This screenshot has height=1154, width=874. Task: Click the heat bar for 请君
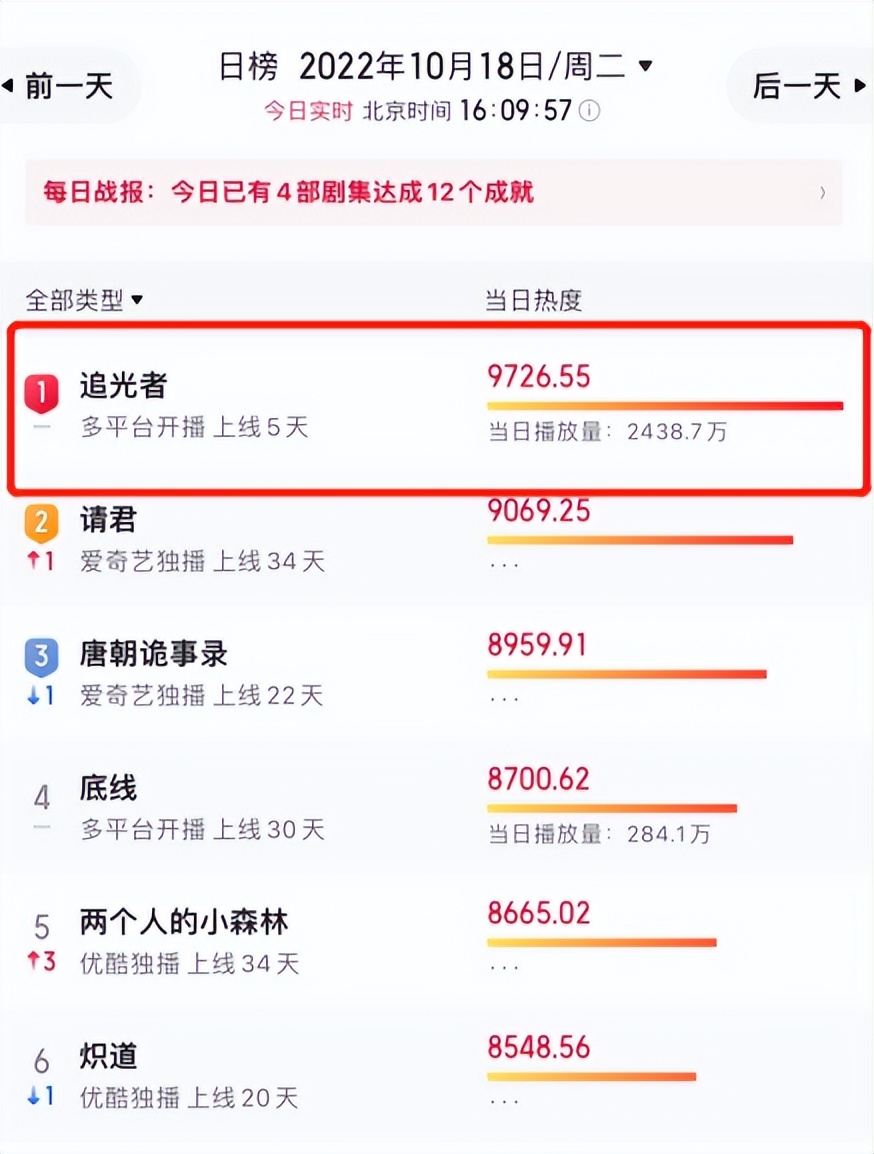tap(640, 540)
